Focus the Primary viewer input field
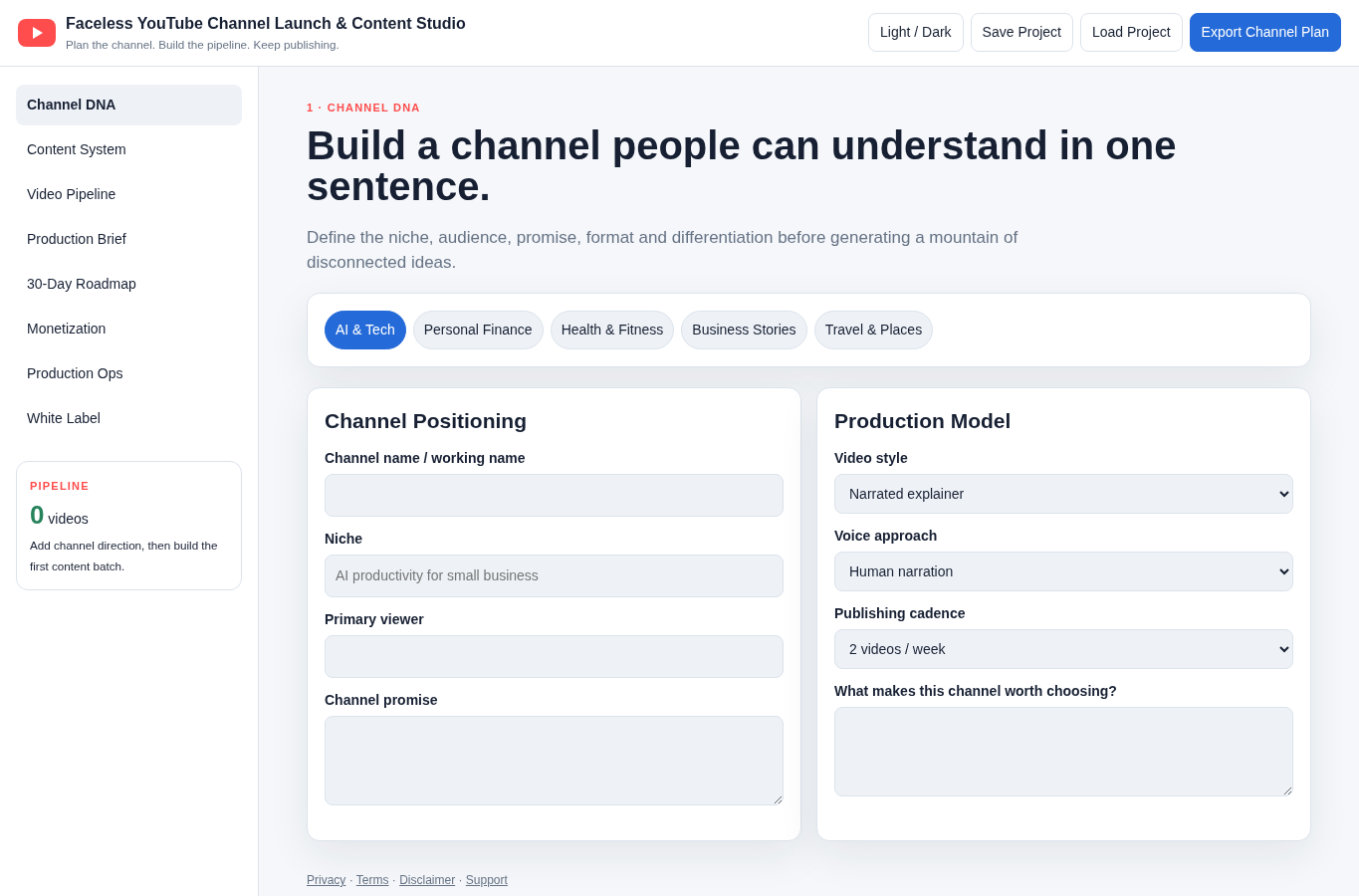Viewport: 1359px width, 896px height. 554,656
